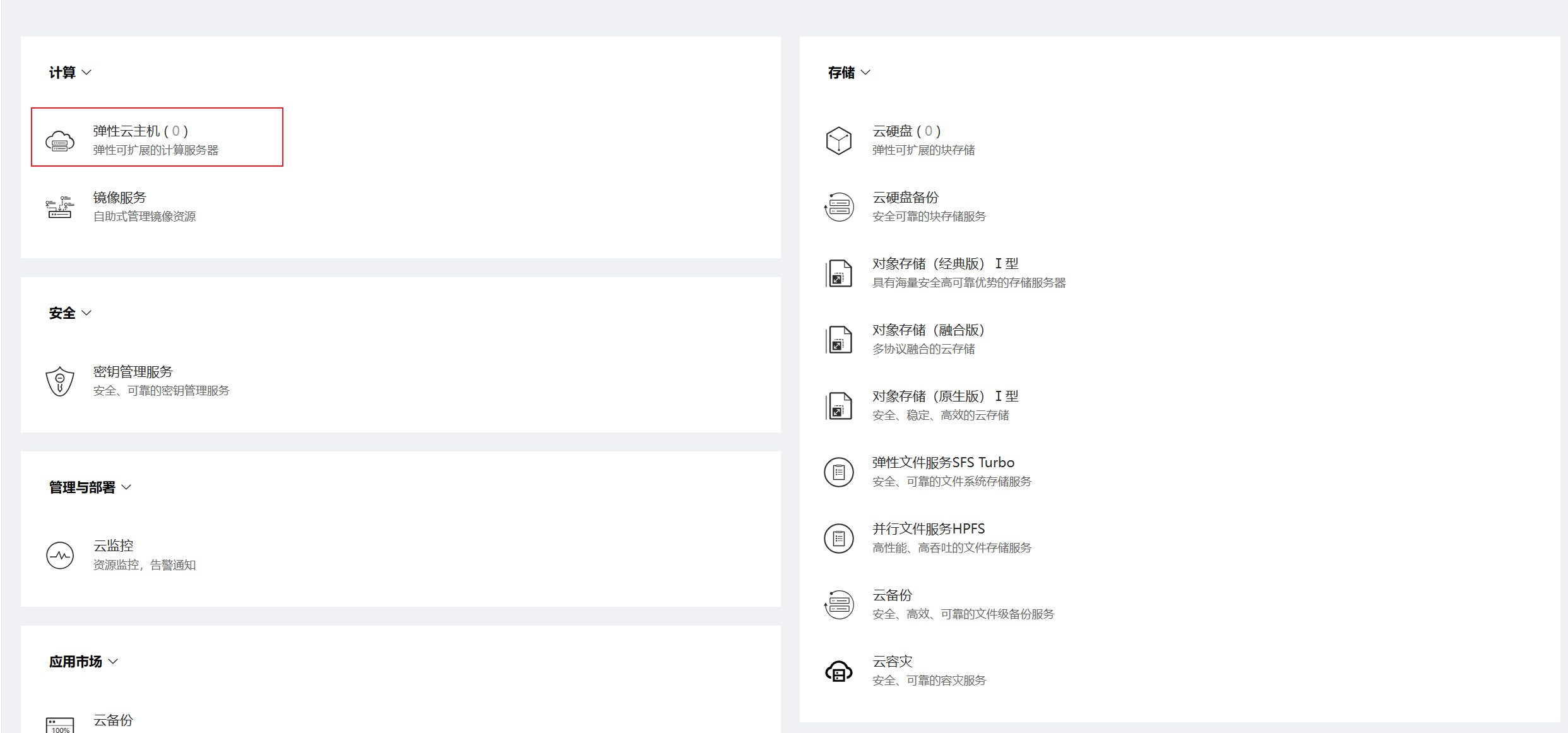Click the Cloud Disk (云硬盘) cube icon

[x=839, y=141]
